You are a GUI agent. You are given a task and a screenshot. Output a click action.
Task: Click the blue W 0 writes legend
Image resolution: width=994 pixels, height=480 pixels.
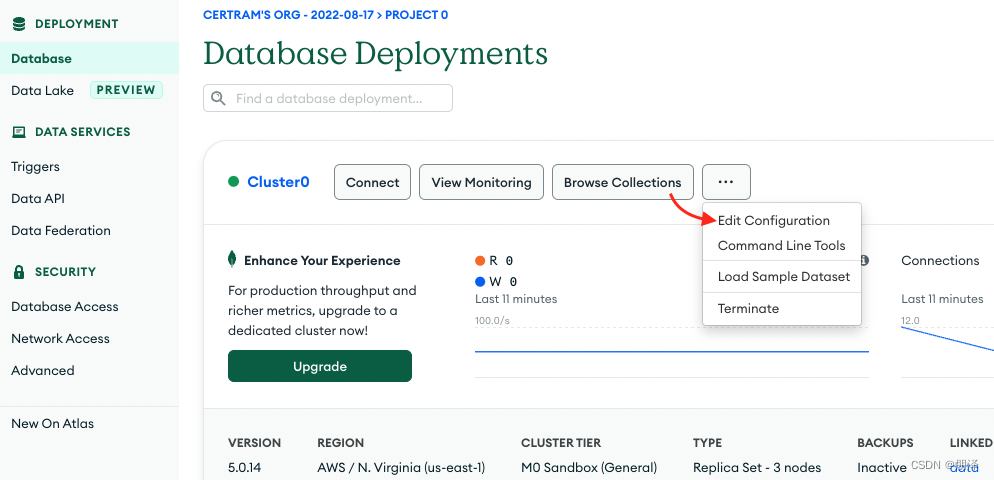(x=496, y=282)
